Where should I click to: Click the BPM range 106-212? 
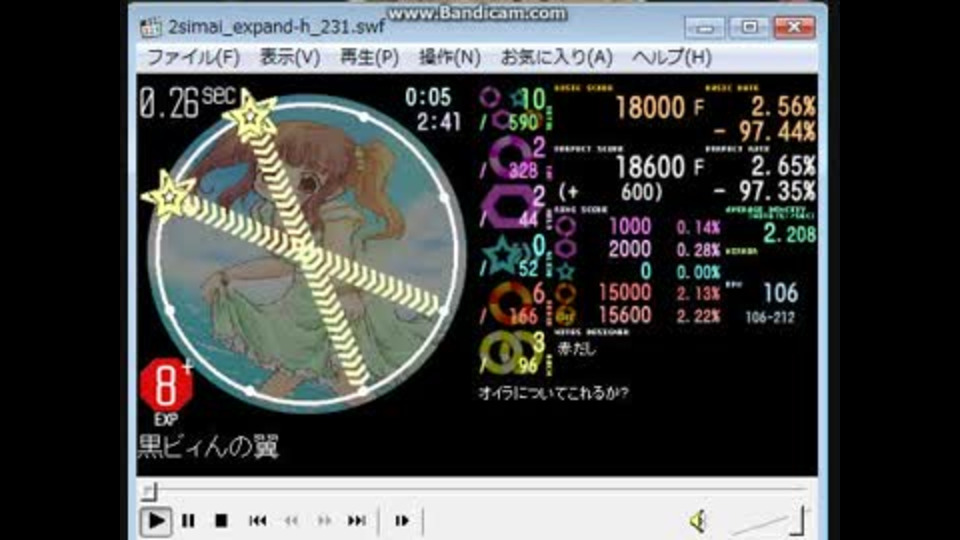pos(770,317)
